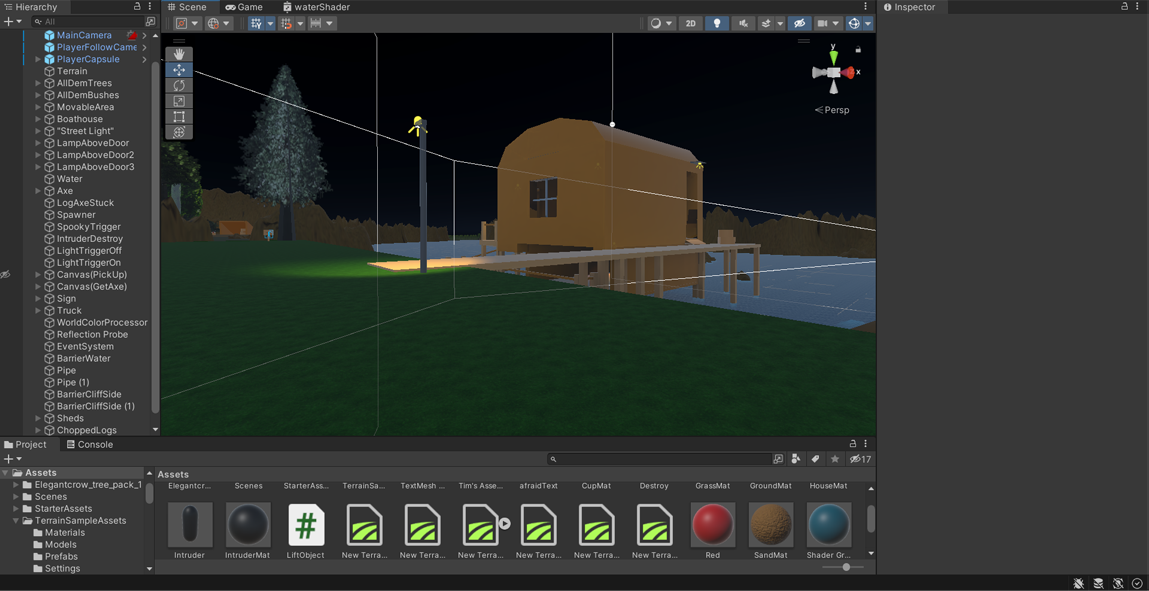The width and height of the screenshot is (1149, 591).
Task: Open the Console tab
Action: [x=90, y=445]
